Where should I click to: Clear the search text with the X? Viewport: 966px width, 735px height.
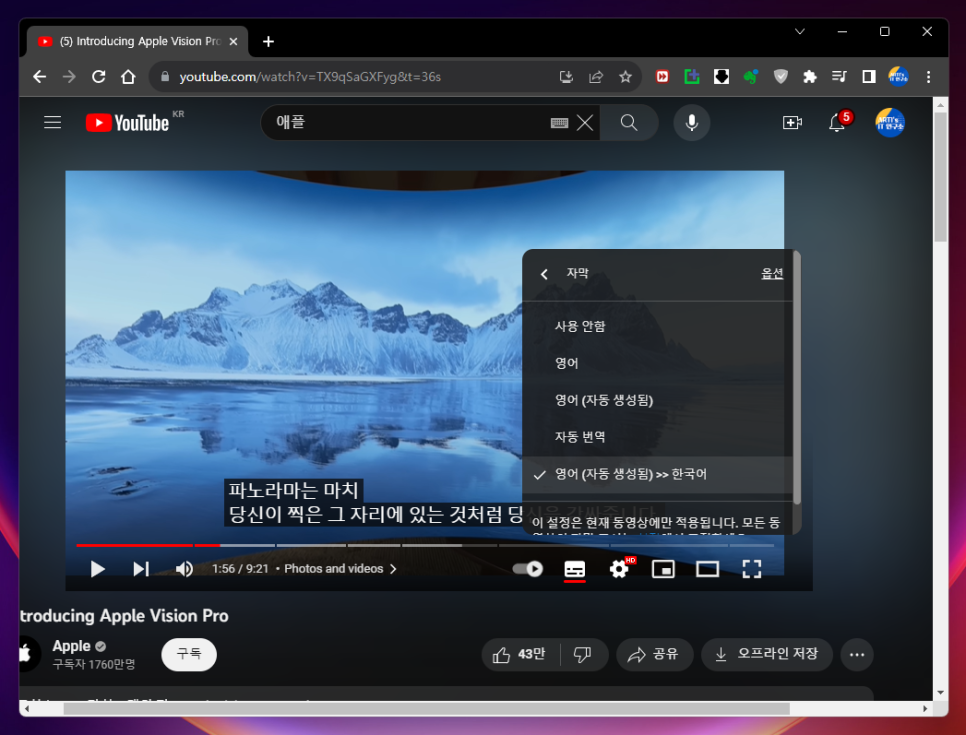pos(585,123)
